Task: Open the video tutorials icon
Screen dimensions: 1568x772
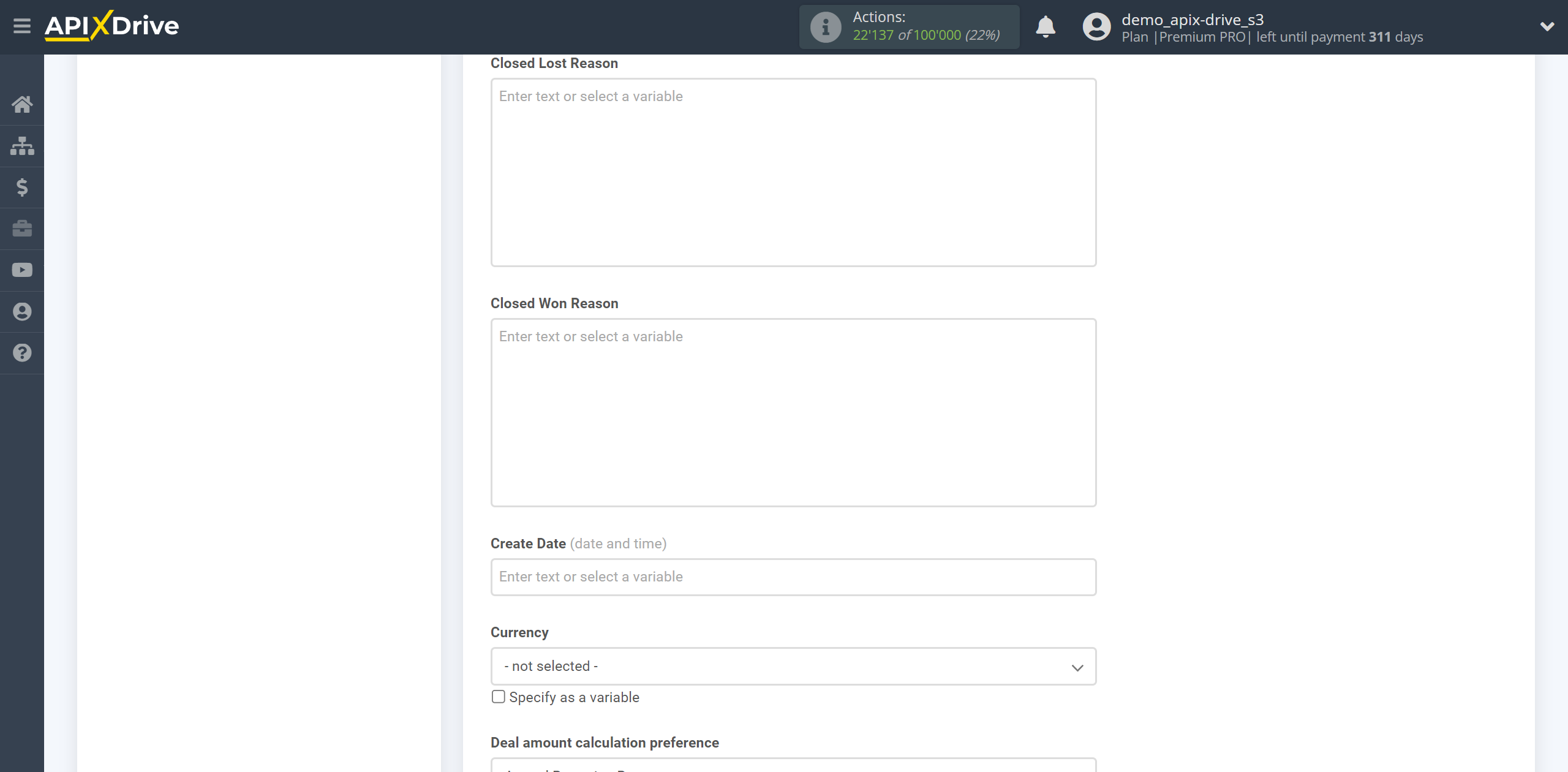Action: (22, 270)
